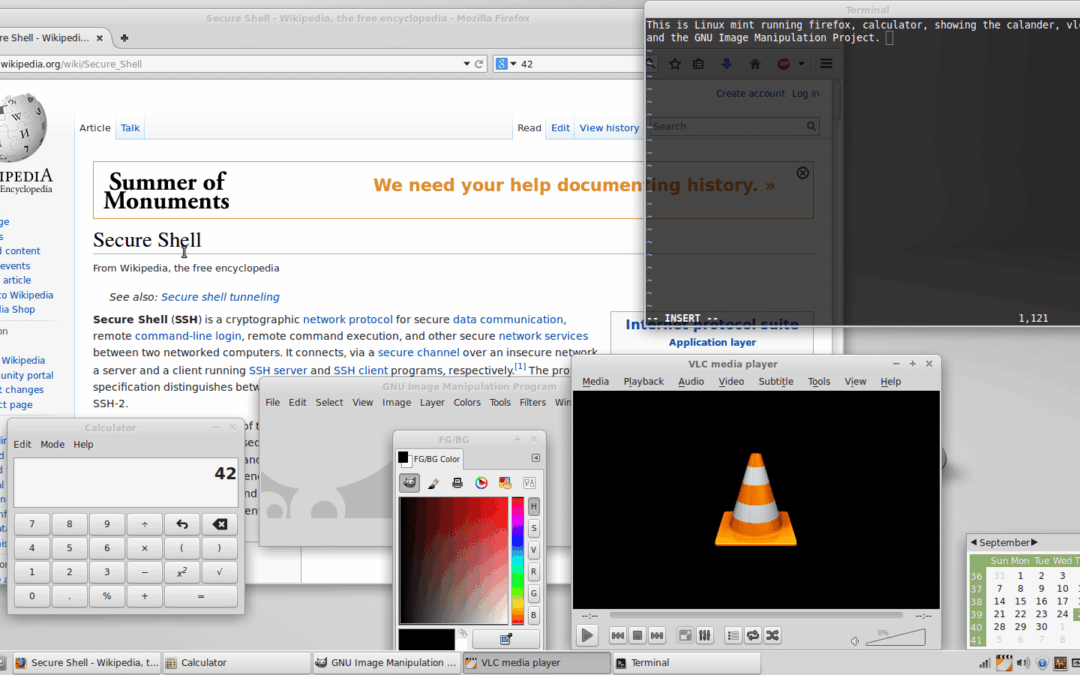Screen dimensions: 1080x675
Task: Select the Palette selector in FG/BG
Action: click(x=505, y=483)
